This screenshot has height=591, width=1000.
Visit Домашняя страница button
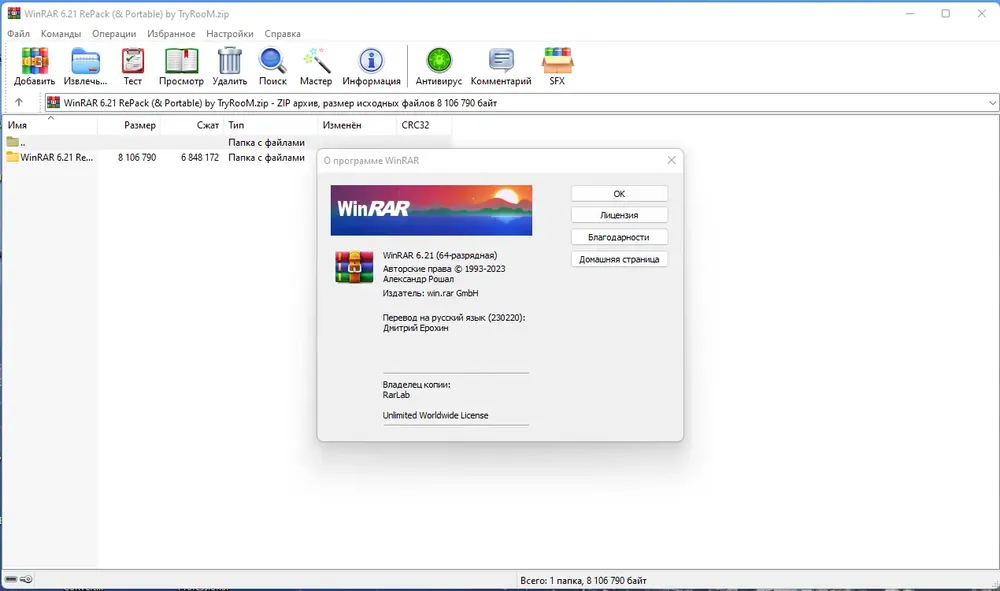click(619, 259)
